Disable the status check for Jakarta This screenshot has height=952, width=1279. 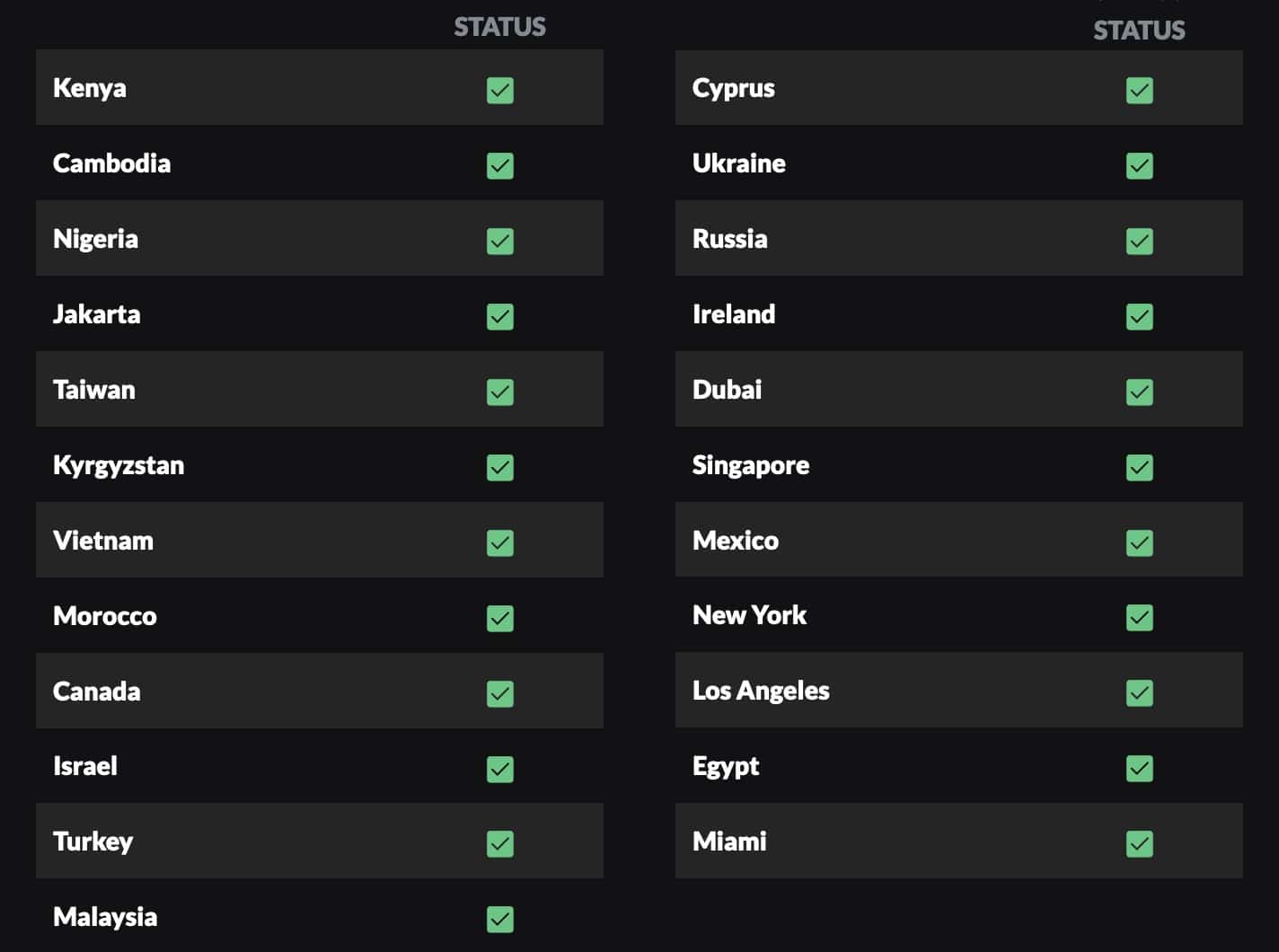click(500, 316)
